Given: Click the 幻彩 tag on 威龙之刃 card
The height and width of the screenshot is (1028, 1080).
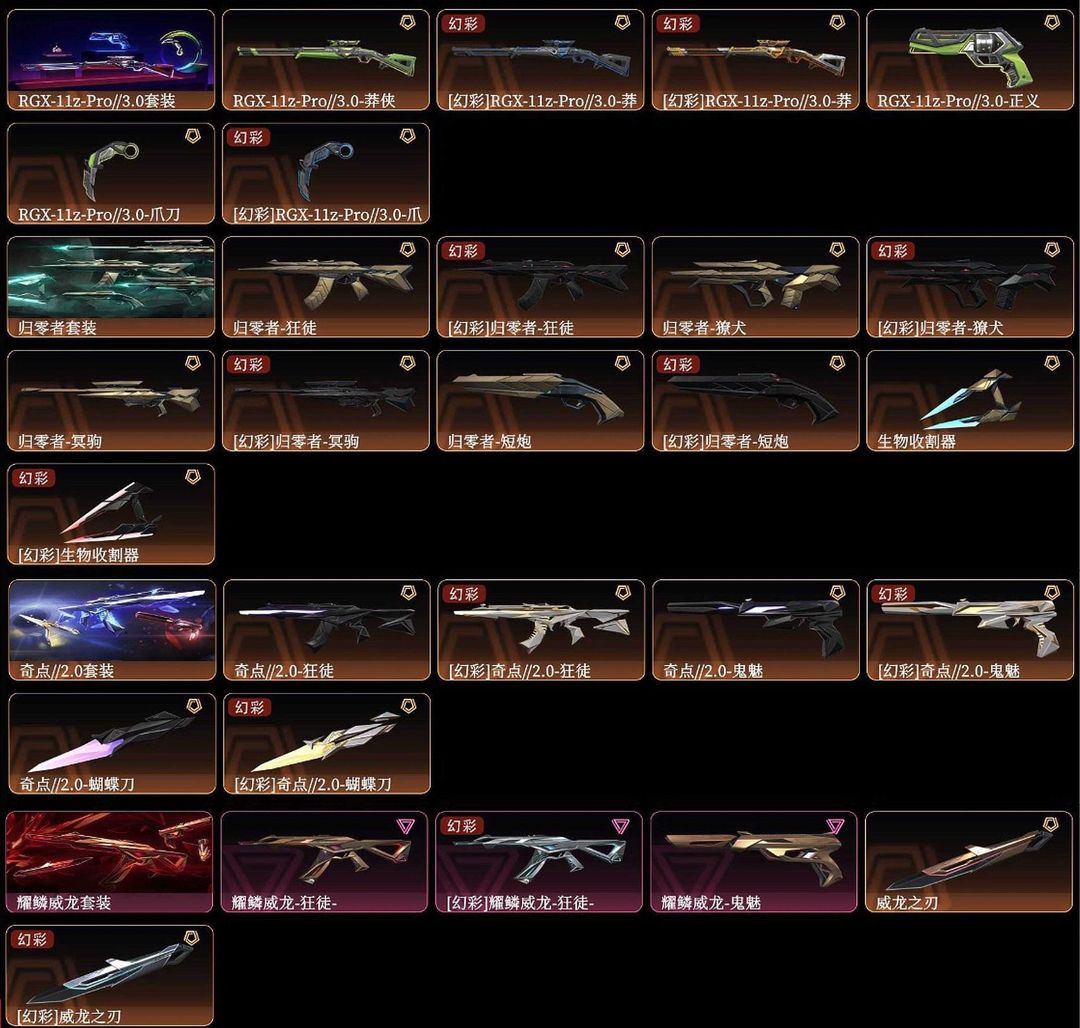Looking at the screenshot, I should (x=32, y=939).
